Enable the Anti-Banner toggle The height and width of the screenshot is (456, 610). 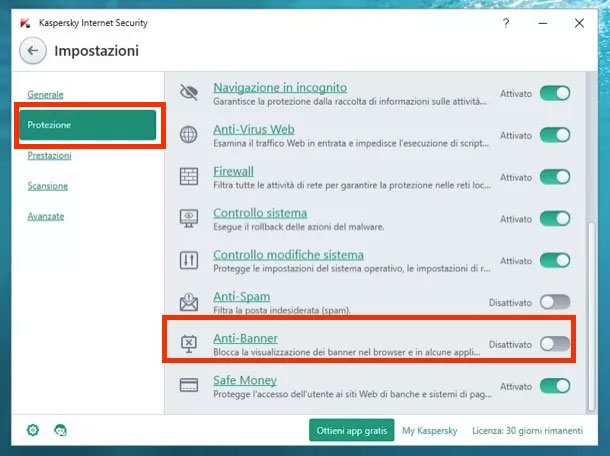point(554,344)
